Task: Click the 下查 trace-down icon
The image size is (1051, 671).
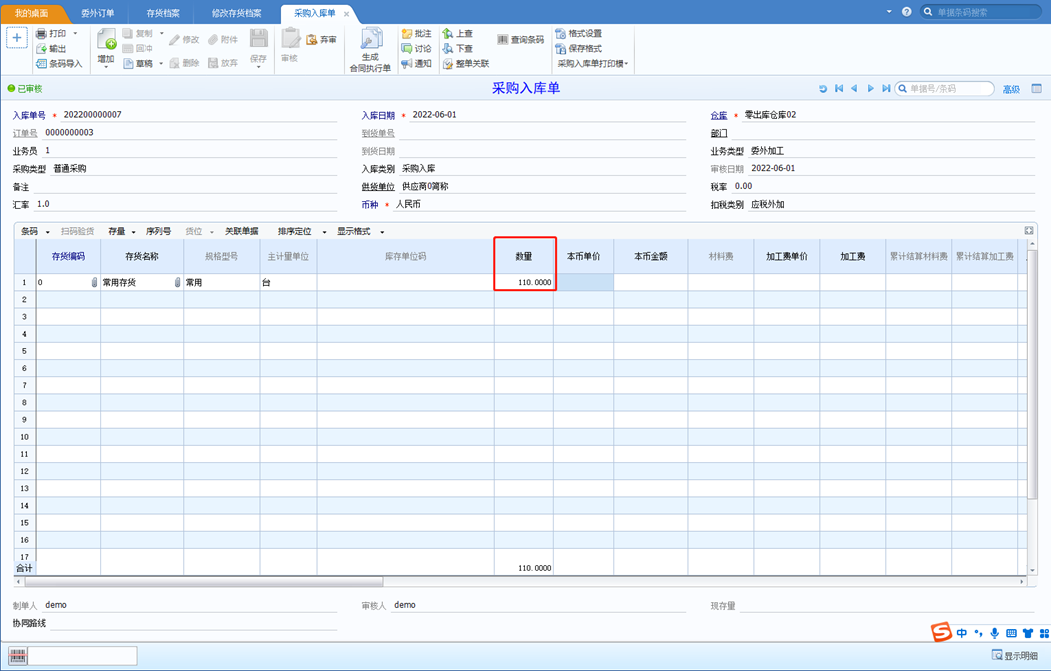Action: pos(448,49)
